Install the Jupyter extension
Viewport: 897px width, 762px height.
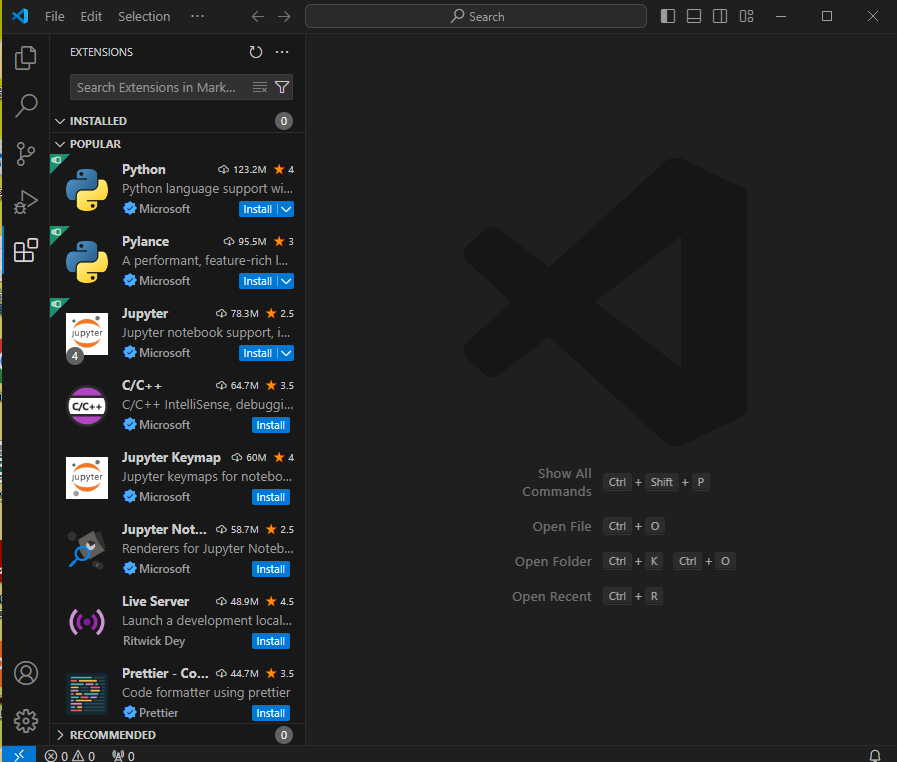257,354
